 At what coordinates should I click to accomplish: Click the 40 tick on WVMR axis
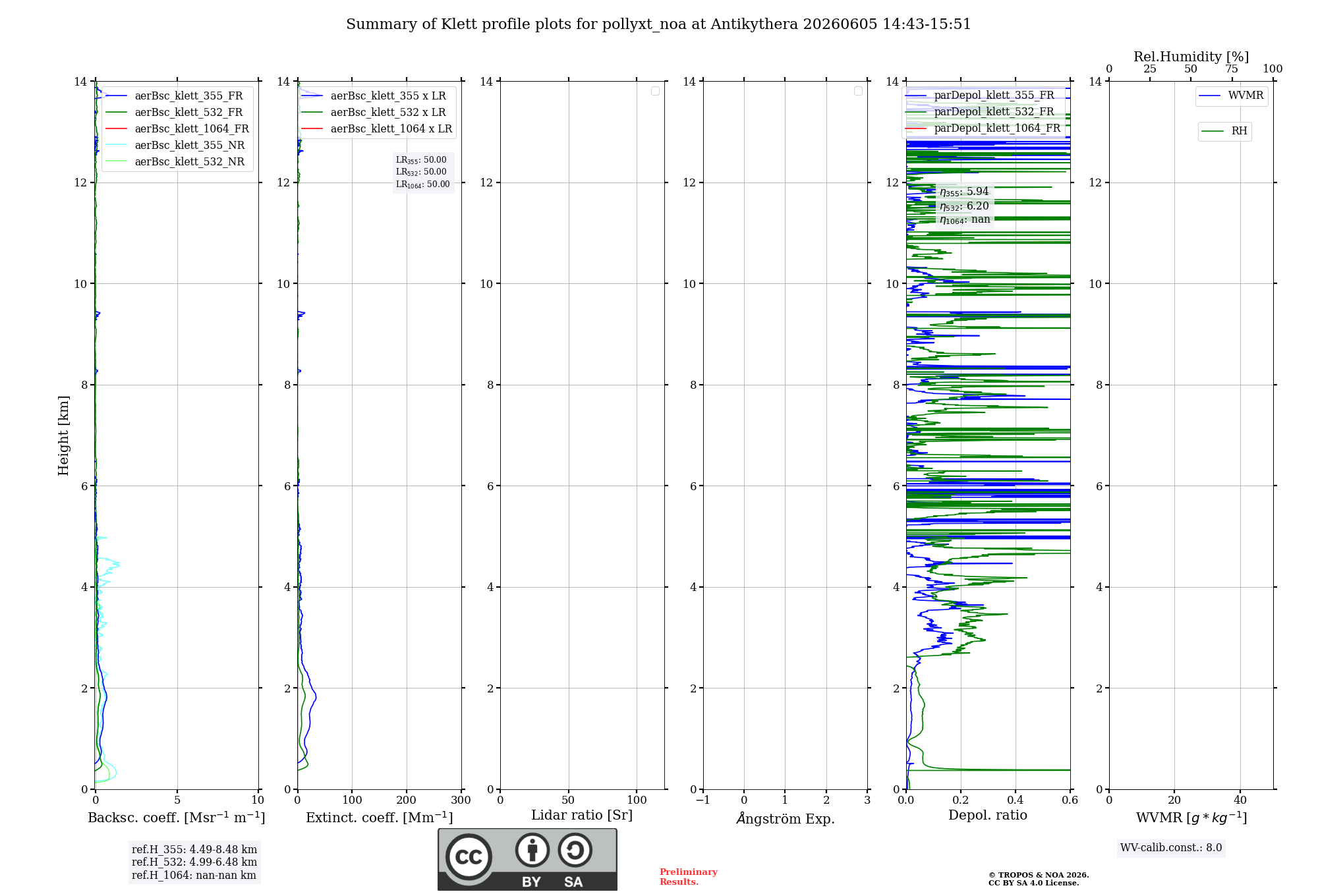(x=1240, y=800)
